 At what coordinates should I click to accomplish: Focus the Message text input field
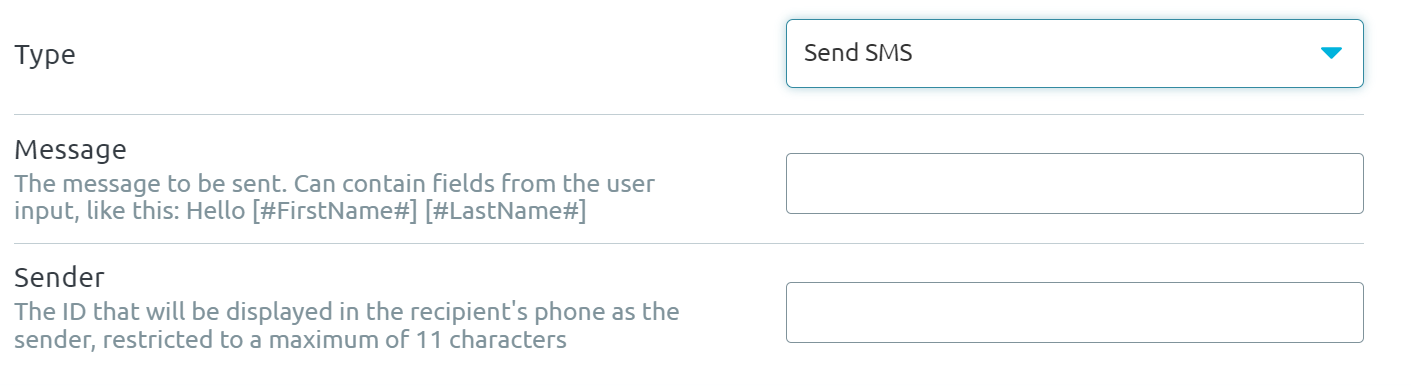click(1074, 183)
